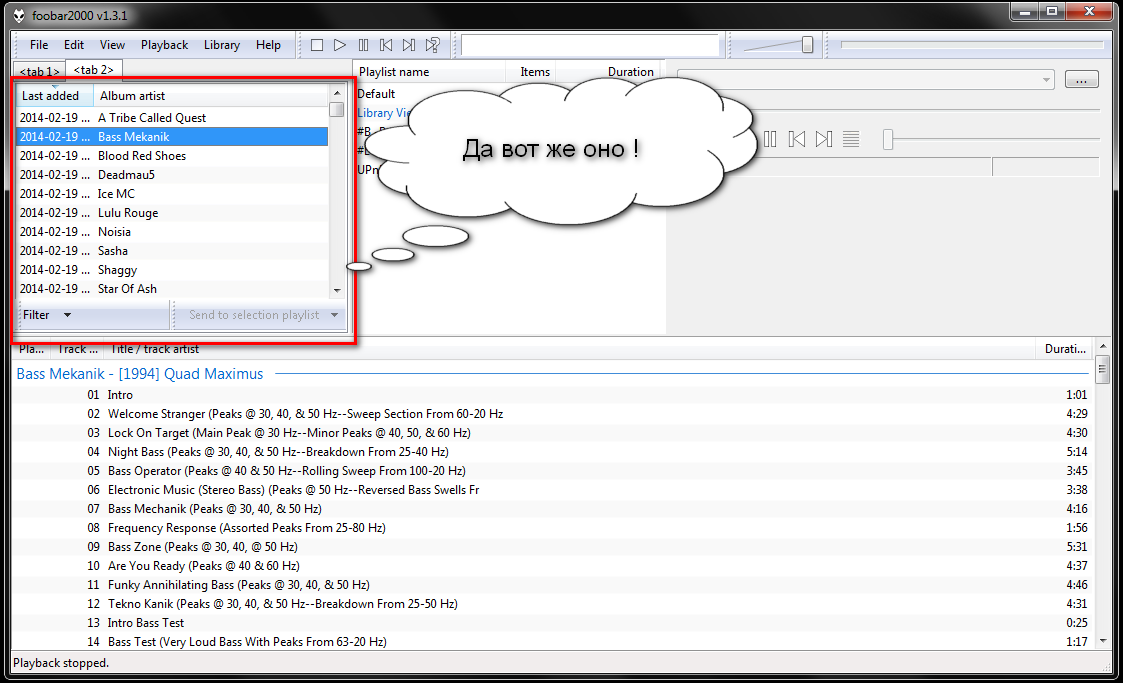Click Playback stopped status bar text

pos(61,663)
